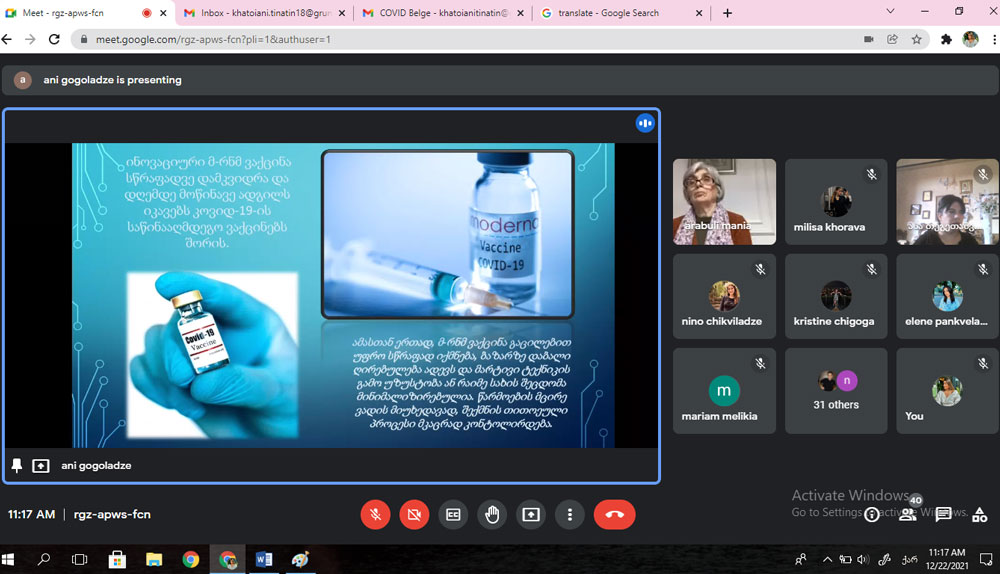Show hidden system tray icons
This screenshot has width=1000, height=574.
point(827,559)
